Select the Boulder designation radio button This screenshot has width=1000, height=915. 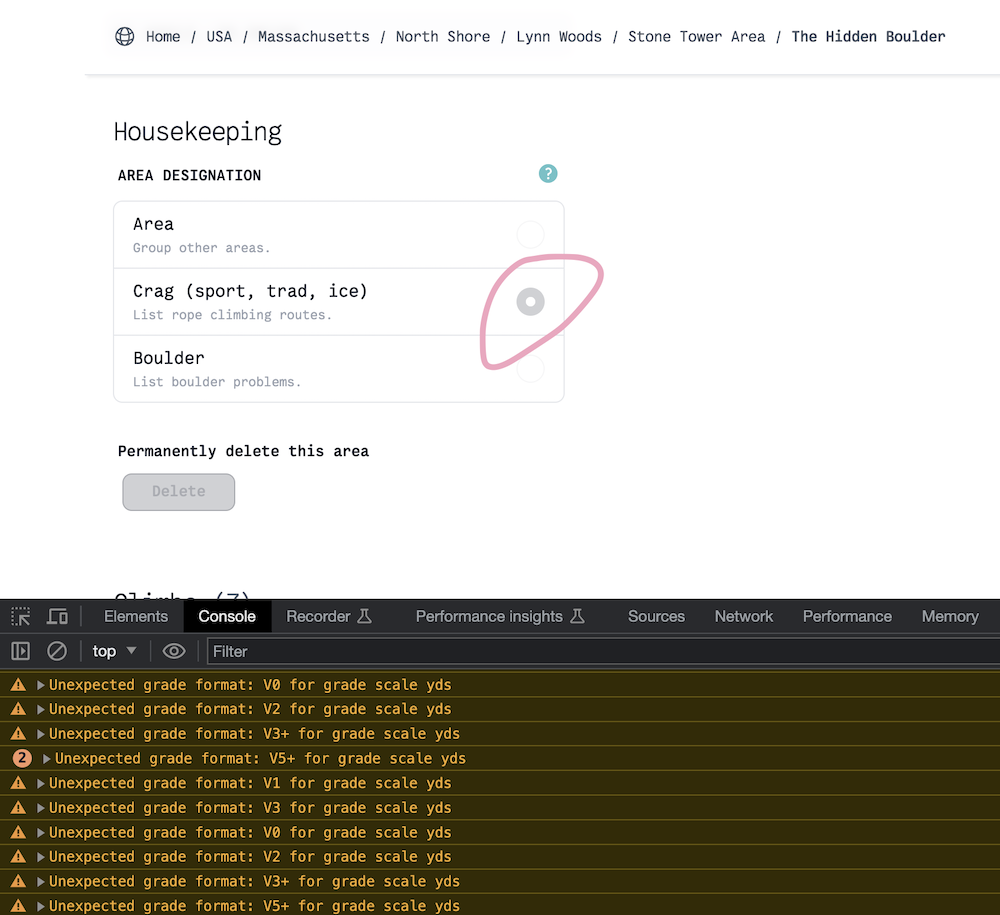click(x=530, y=368)
